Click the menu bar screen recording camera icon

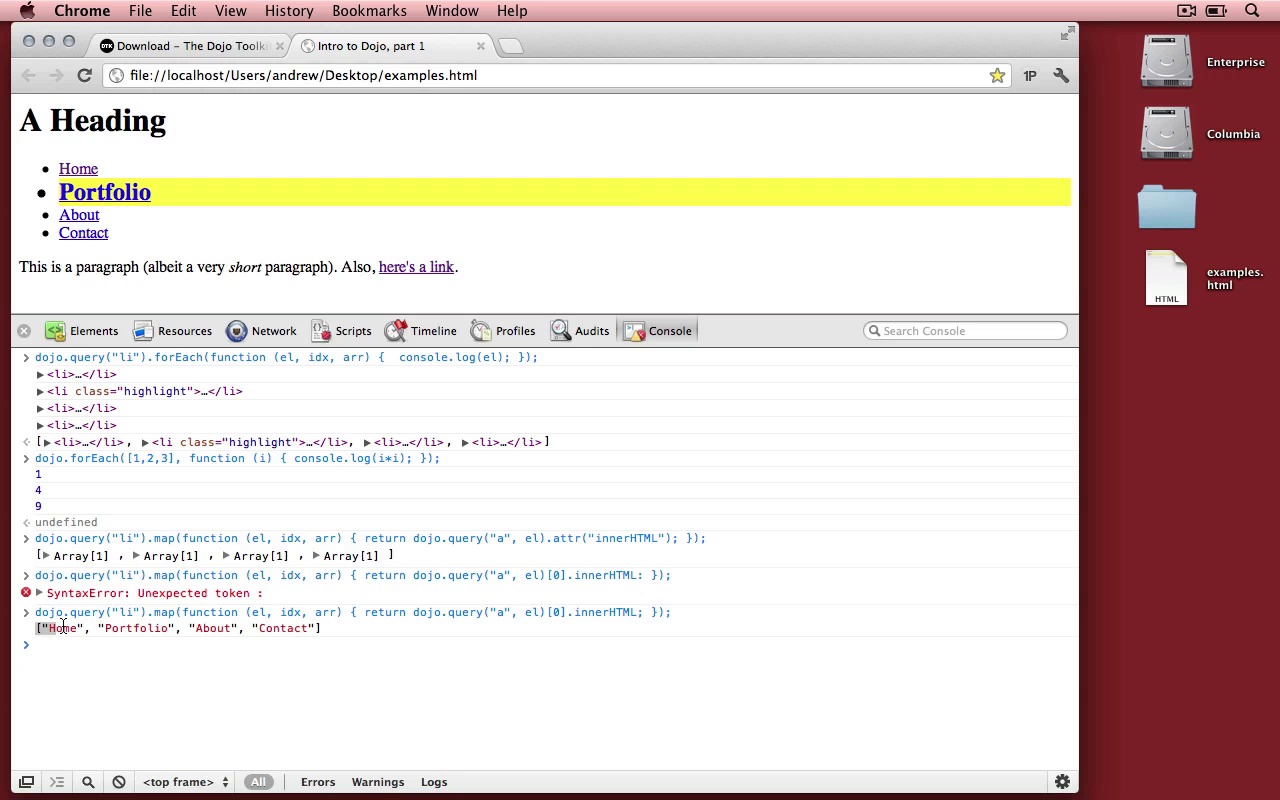tap(1186, 11)
